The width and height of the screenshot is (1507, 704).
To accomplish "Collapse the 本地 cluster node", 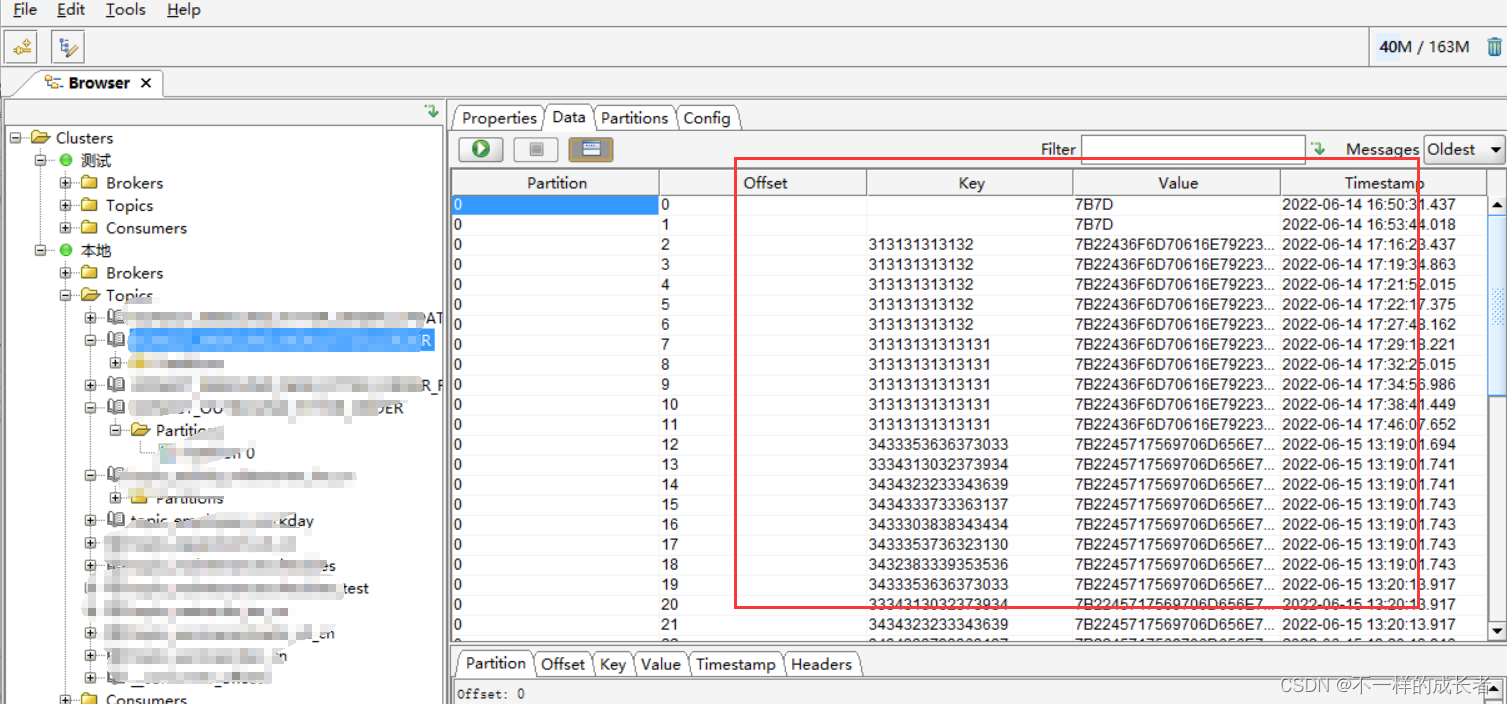I will [40, 250].
